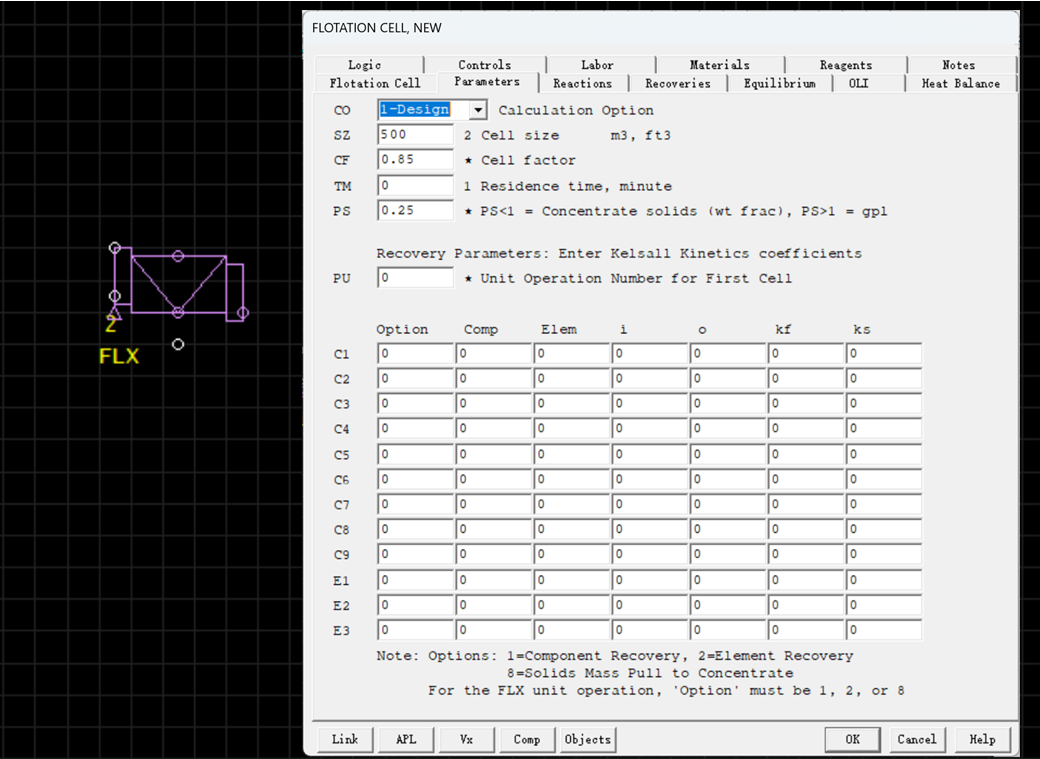This screenshot has width=1040, height=759.
Task: Open the Notes tab
Action: [x=958, y=64]
